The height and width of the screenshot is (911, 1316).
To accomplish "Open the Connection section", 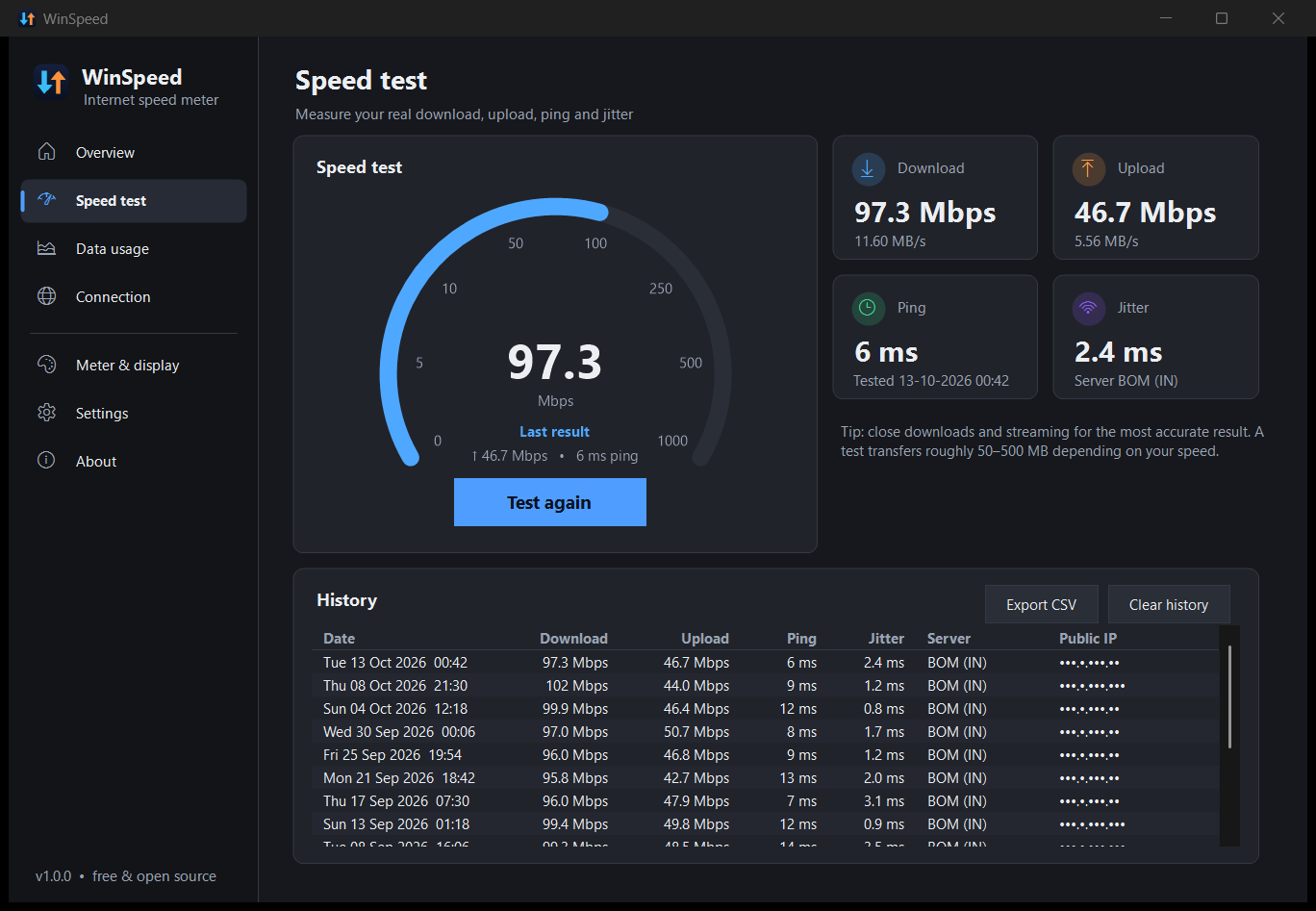I will tap(134, 296).
